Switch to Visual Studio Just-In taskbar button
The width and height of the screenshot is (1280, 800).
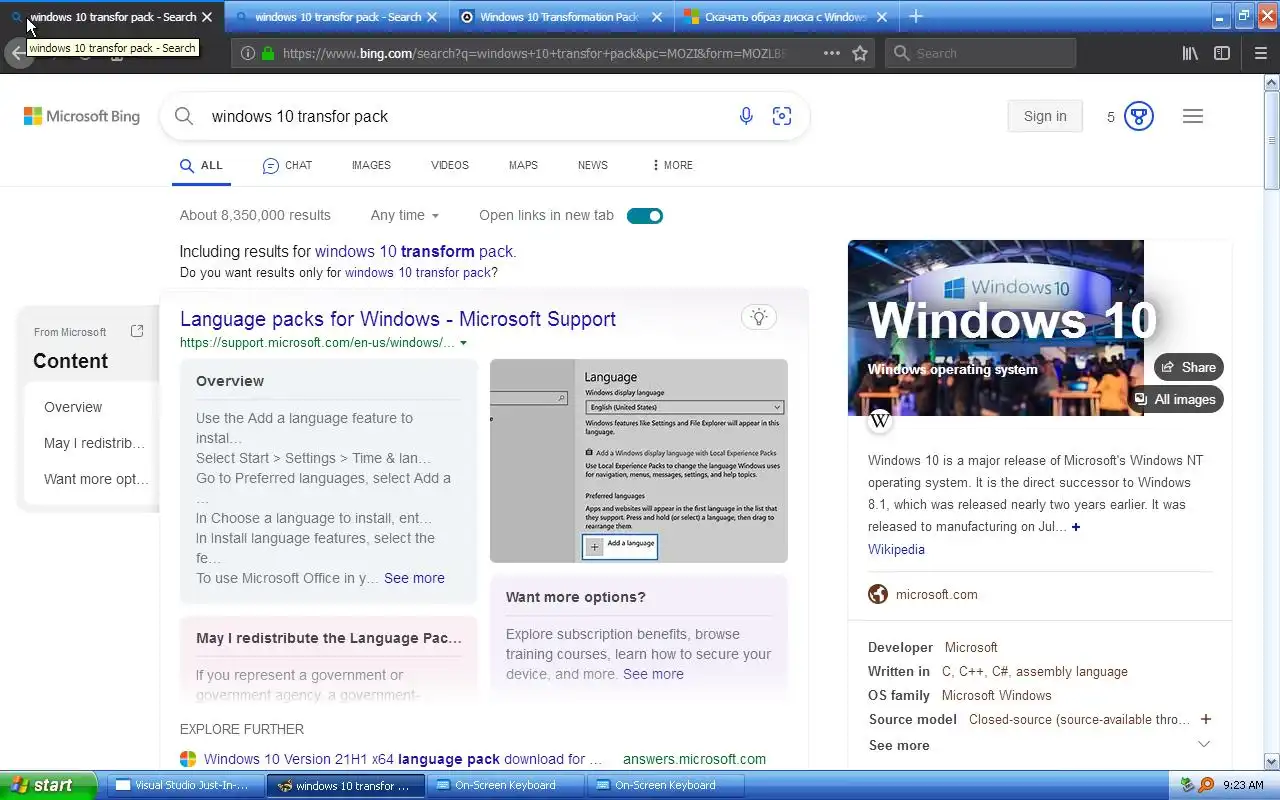pyautogui.click(x=183, y=785)
